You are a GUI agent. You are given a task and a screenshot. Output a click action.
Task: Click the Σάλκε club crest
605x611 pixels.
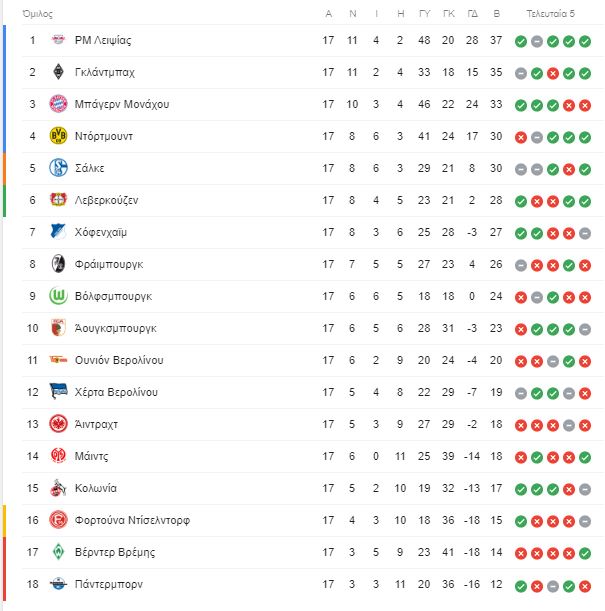pos(58,168)
